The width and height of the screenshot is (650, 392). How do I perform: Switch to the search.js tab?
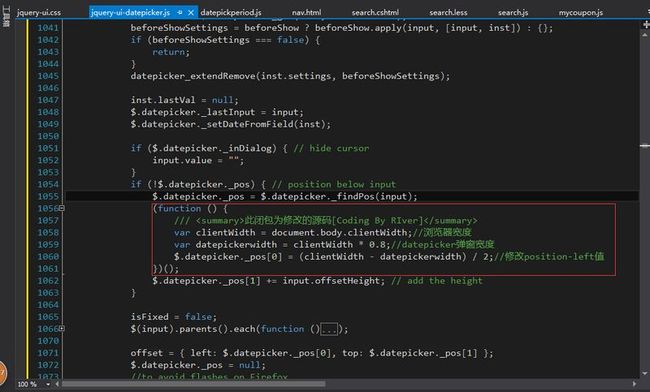513,13
